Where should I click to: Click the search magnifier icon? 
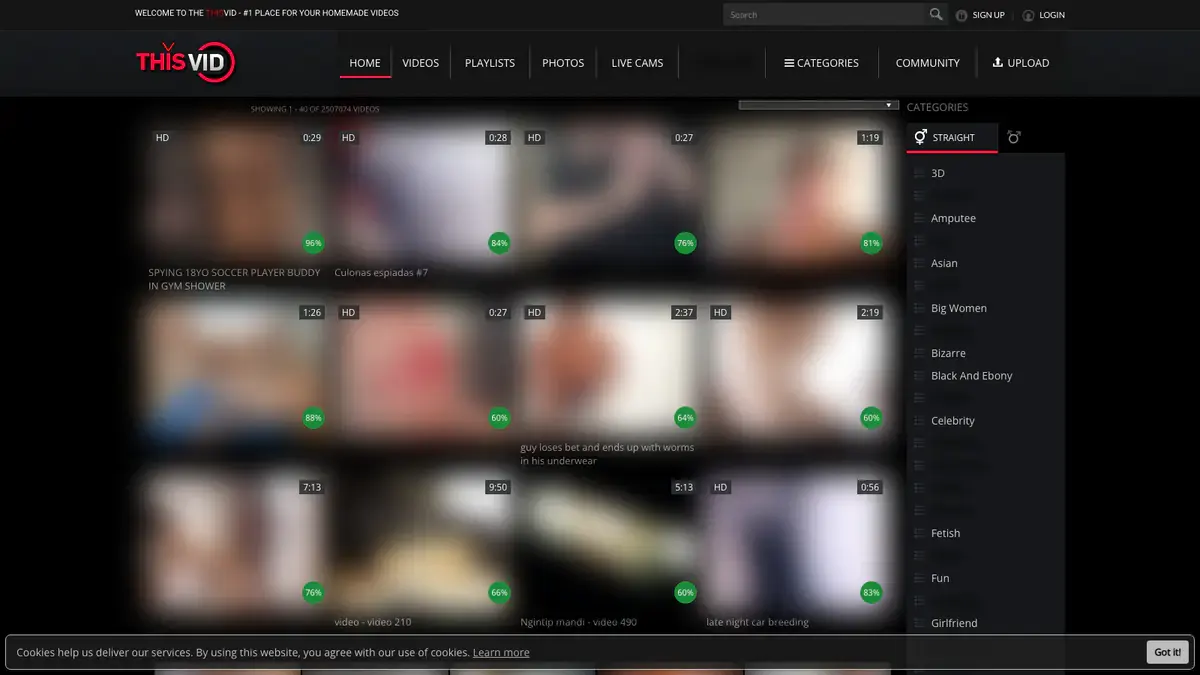pyautogui.click(x=936, y=14)
